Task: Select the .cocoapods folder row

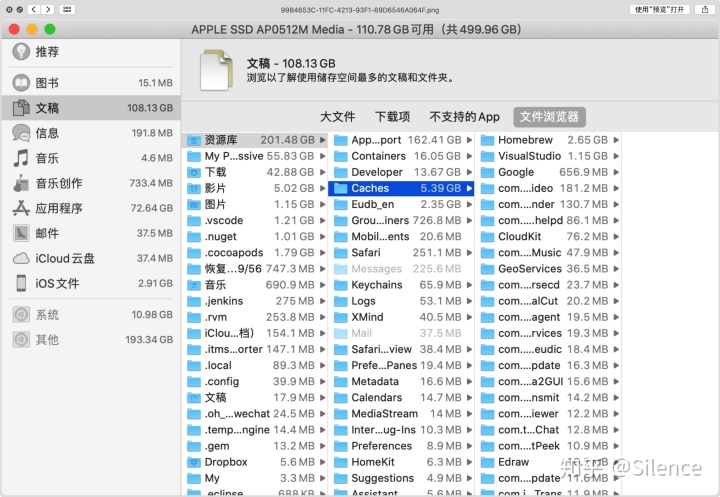Action: [256, 253]
